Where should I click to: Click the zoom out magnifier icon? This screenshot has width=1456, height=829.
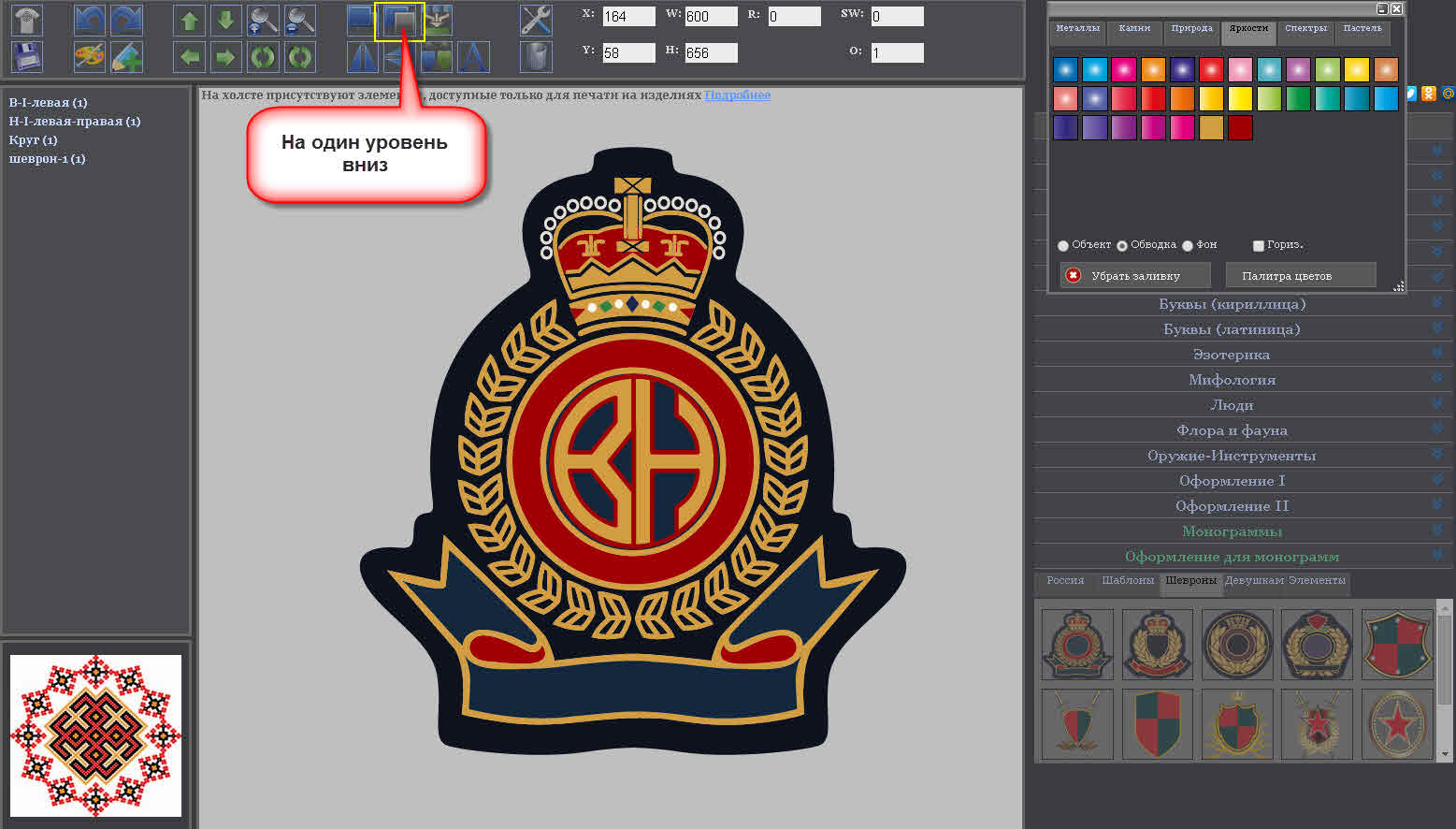tap(299, 21)
